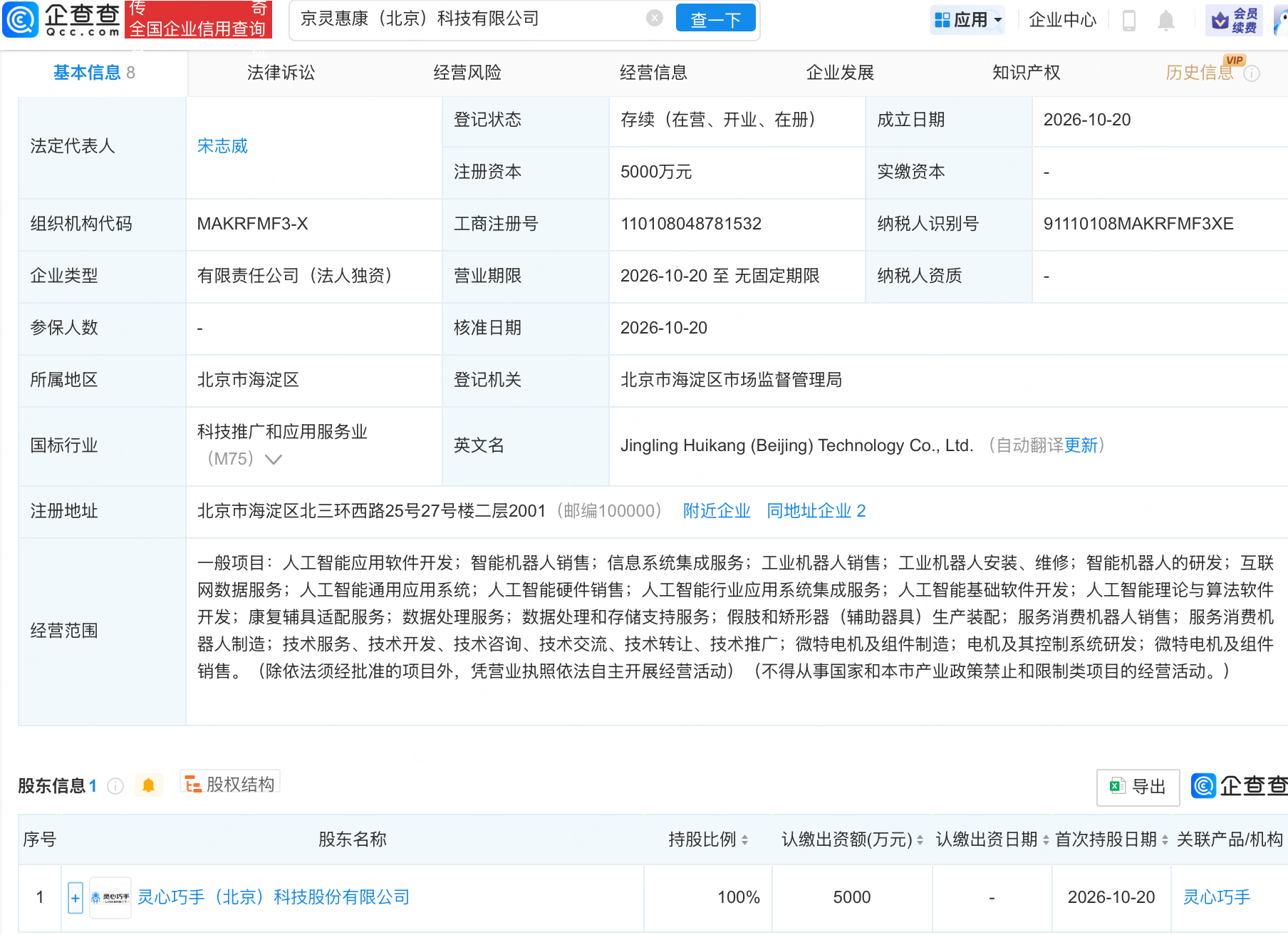Click the 灵心巧手 company logo thumbnail
This screenshot has width=1288, height=935.
[110, 897]
